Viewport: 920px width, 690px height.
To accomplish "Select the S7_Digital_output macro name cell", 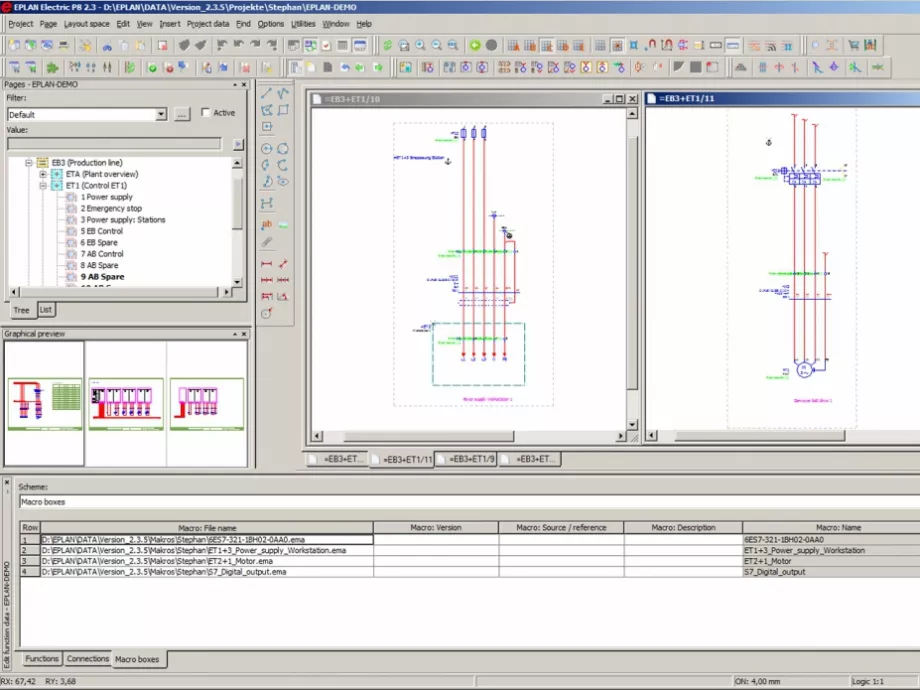I will pyautogui.click(x=831, y=571).
